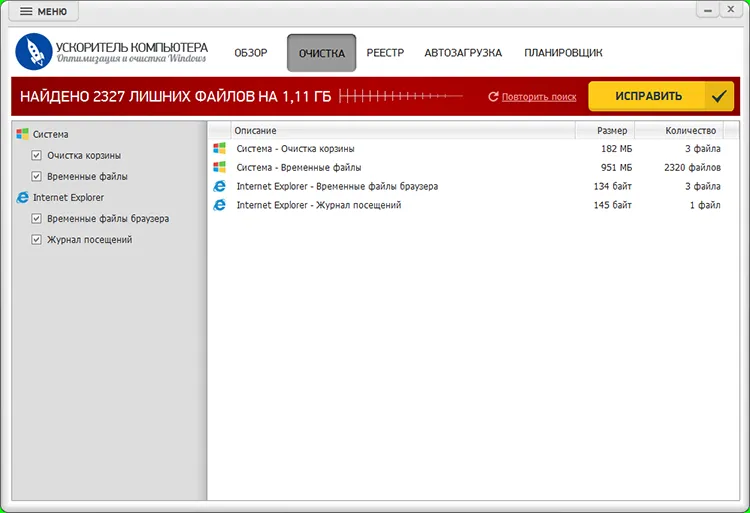Open the Планировщик tab
Viewport: 750px width, 513px height.
(563, 53)
